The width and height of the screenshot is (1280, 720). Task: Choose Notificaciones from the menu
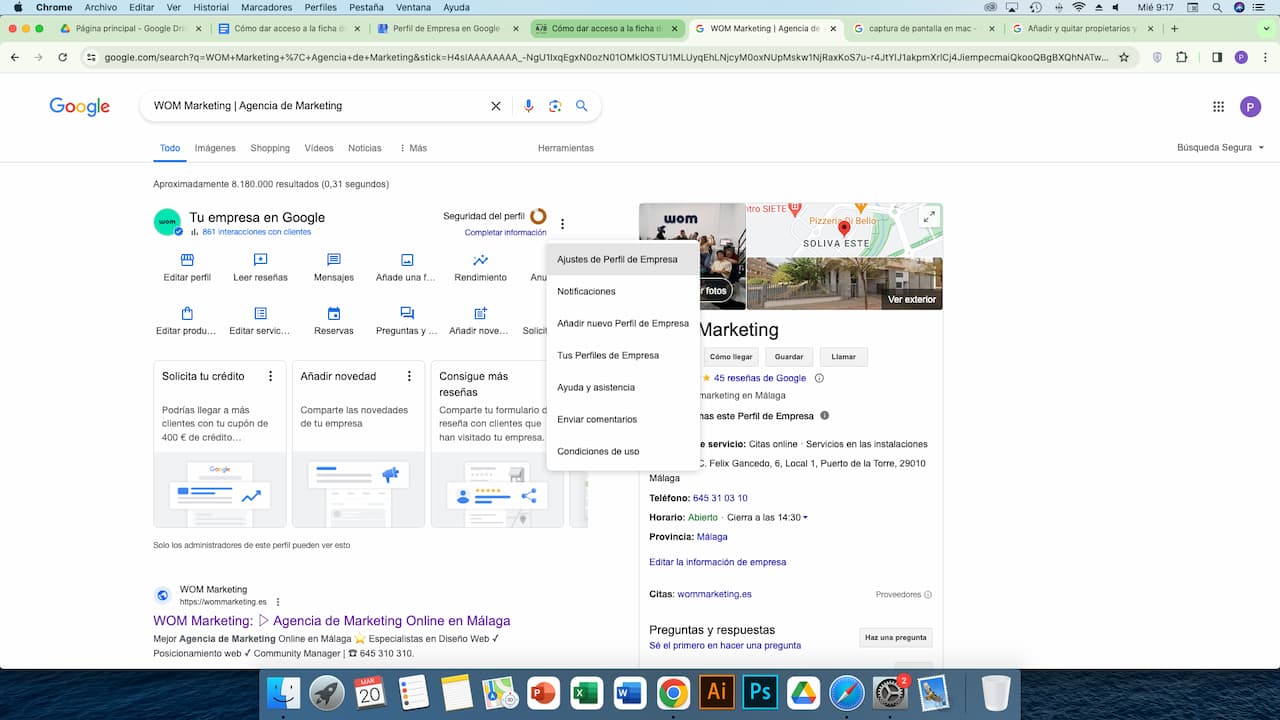pyautogui.click(x=586, y=291)
